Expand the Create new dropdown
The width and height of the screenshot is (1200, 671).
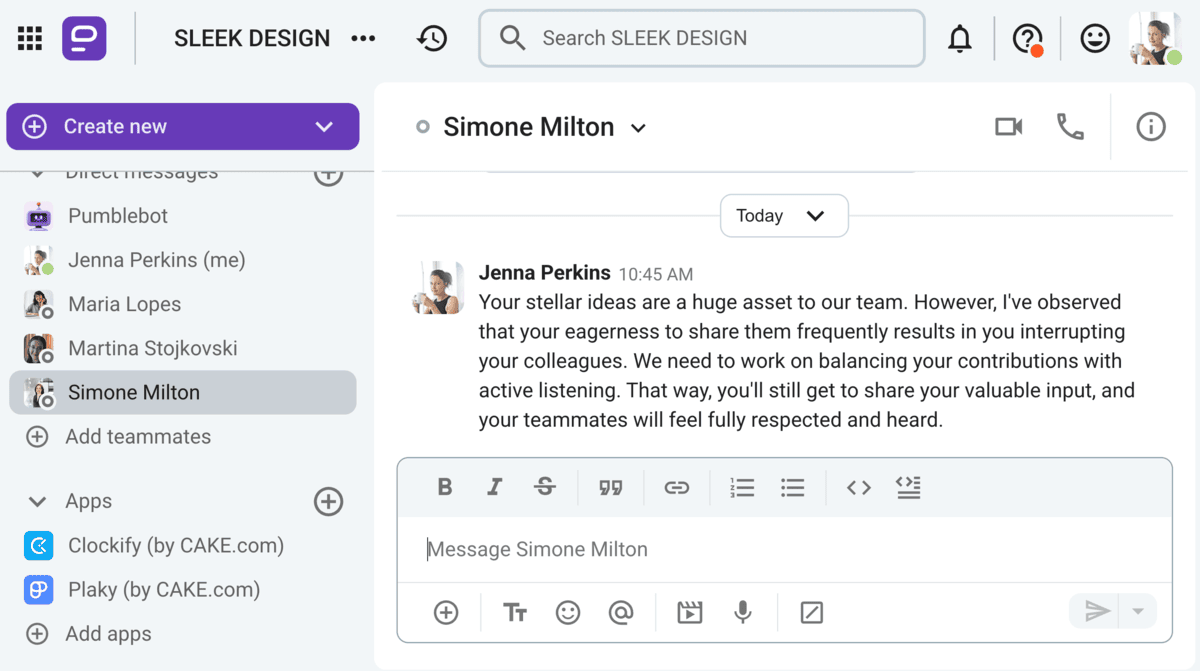click(x=323, y=127)
